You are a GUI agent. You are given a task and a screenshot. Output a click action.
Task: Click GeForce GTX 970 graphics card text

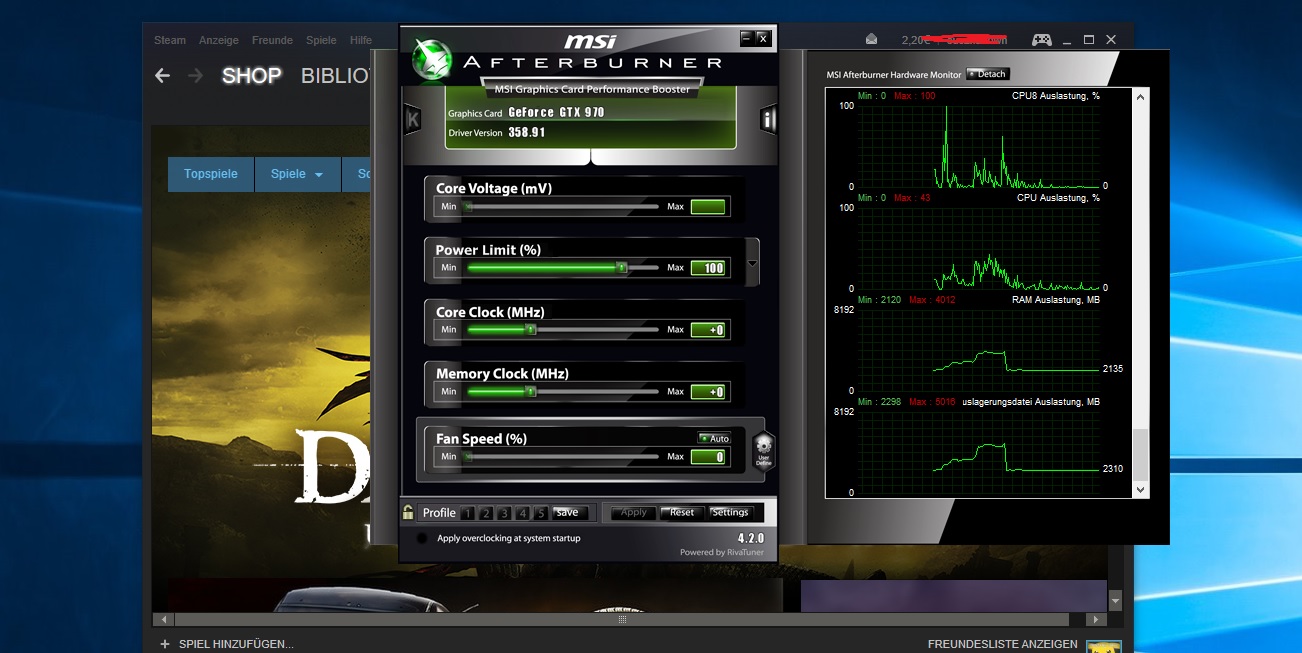(556, 112)
